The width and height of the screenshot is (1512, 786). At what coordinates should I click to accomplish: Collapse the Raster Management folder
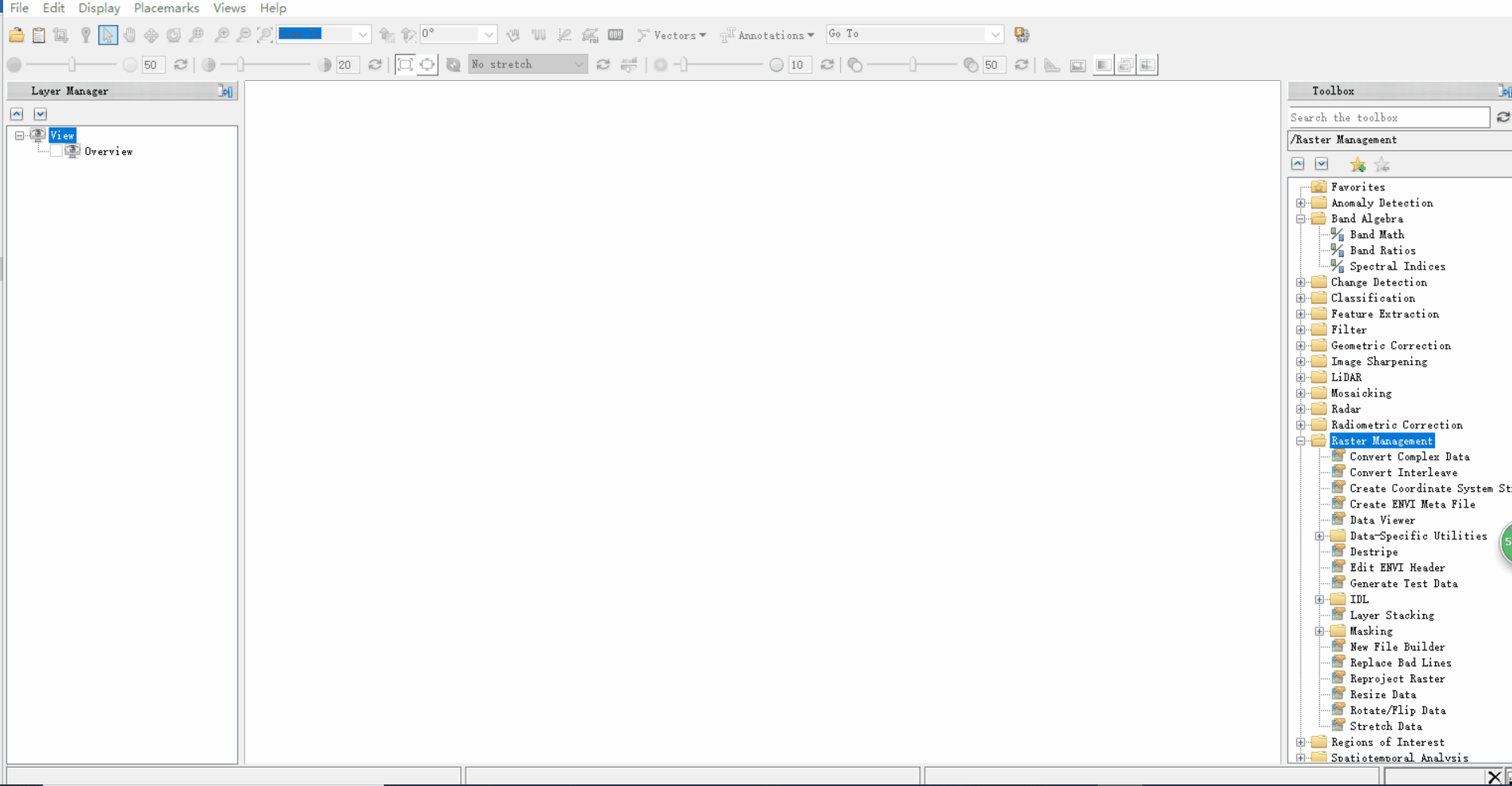(1301, 441)
